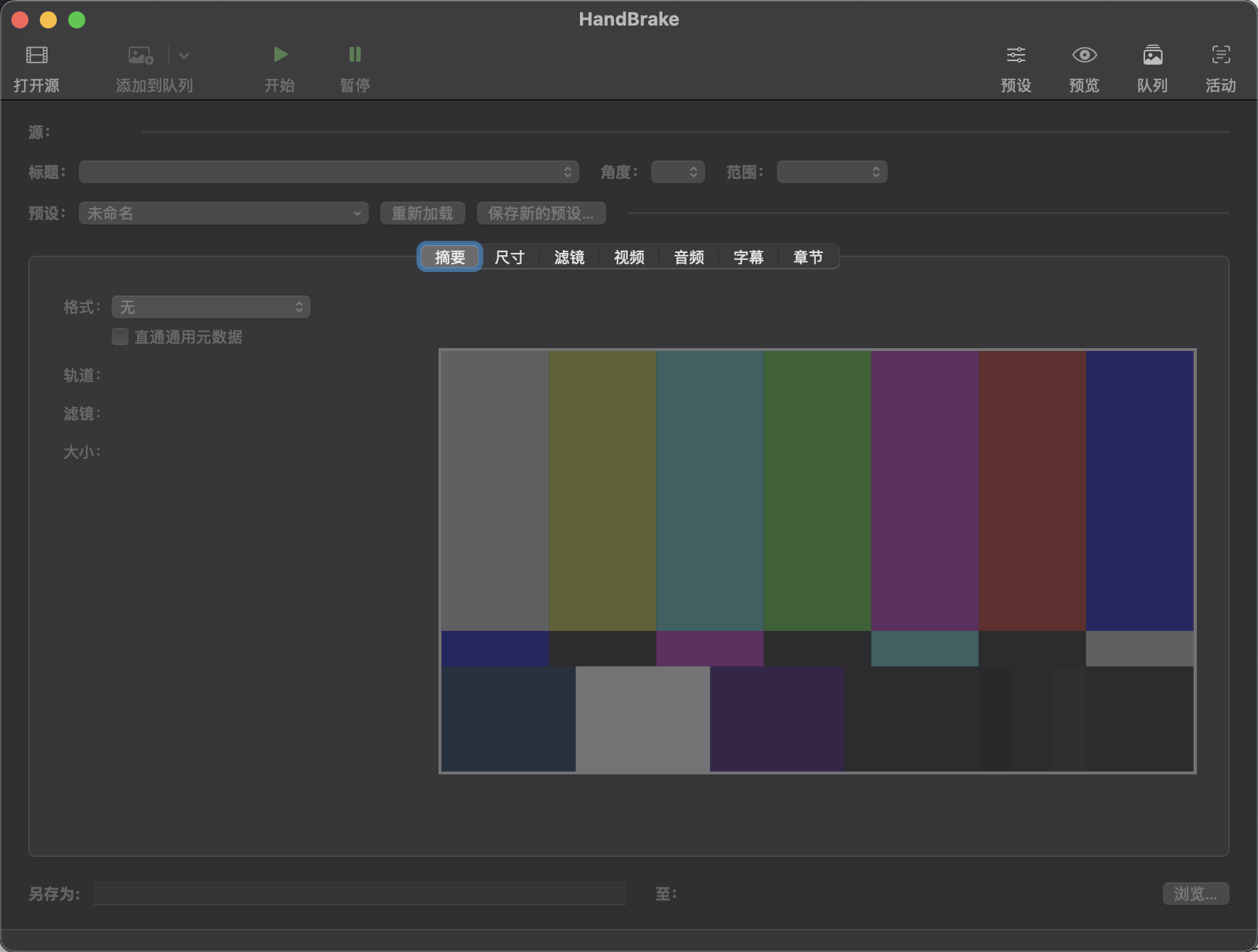The height and width of the screenshot is (952, 1258).
Task: Click the 重新加载 button
Action: pos(422,213)
